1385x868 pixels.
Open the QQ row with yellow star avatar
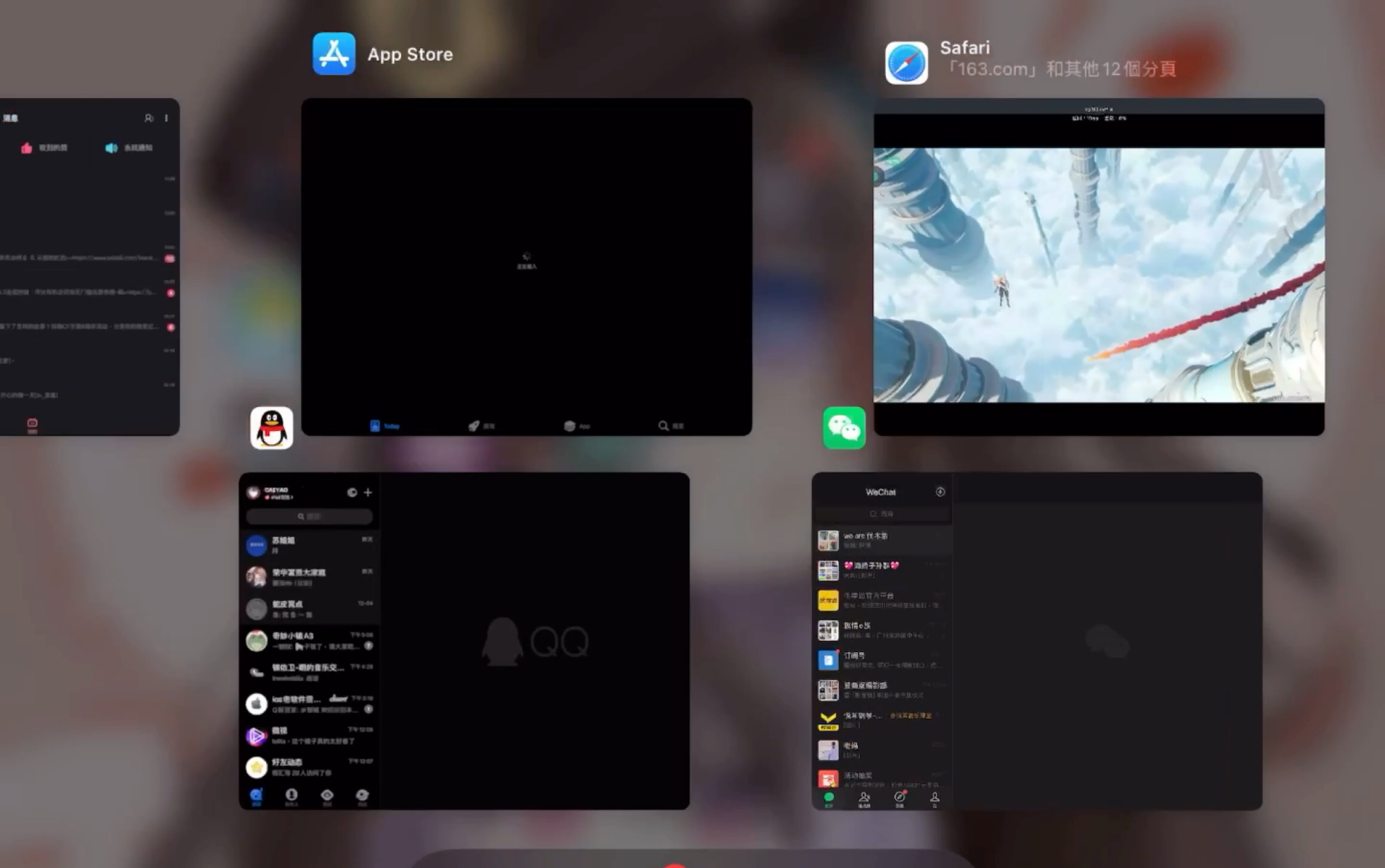coord(310,767)
